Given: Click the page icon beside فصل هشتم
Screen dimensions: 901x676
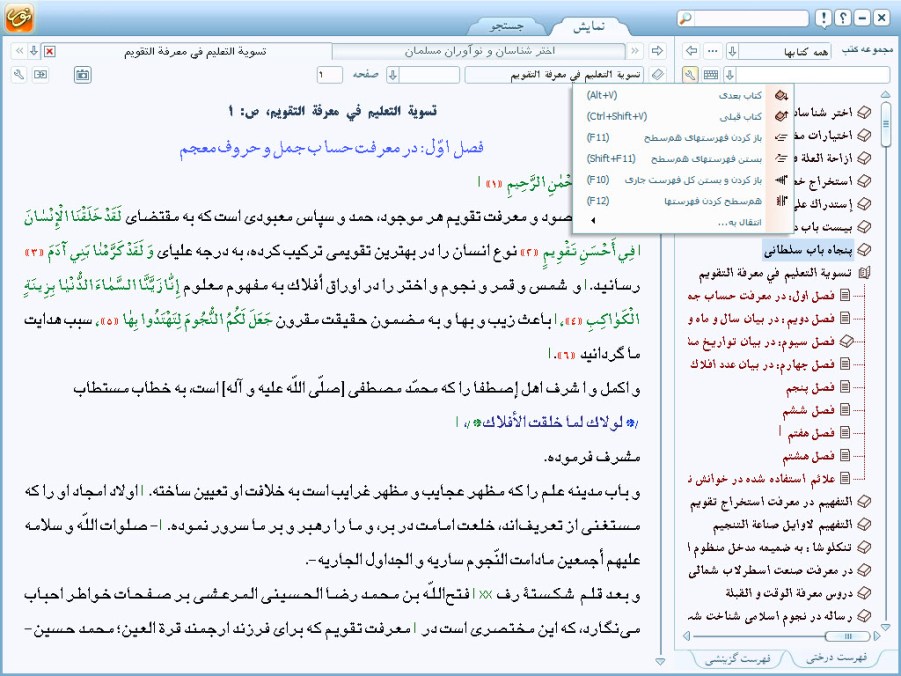Looking at the screenshot, I should point(845,456).
